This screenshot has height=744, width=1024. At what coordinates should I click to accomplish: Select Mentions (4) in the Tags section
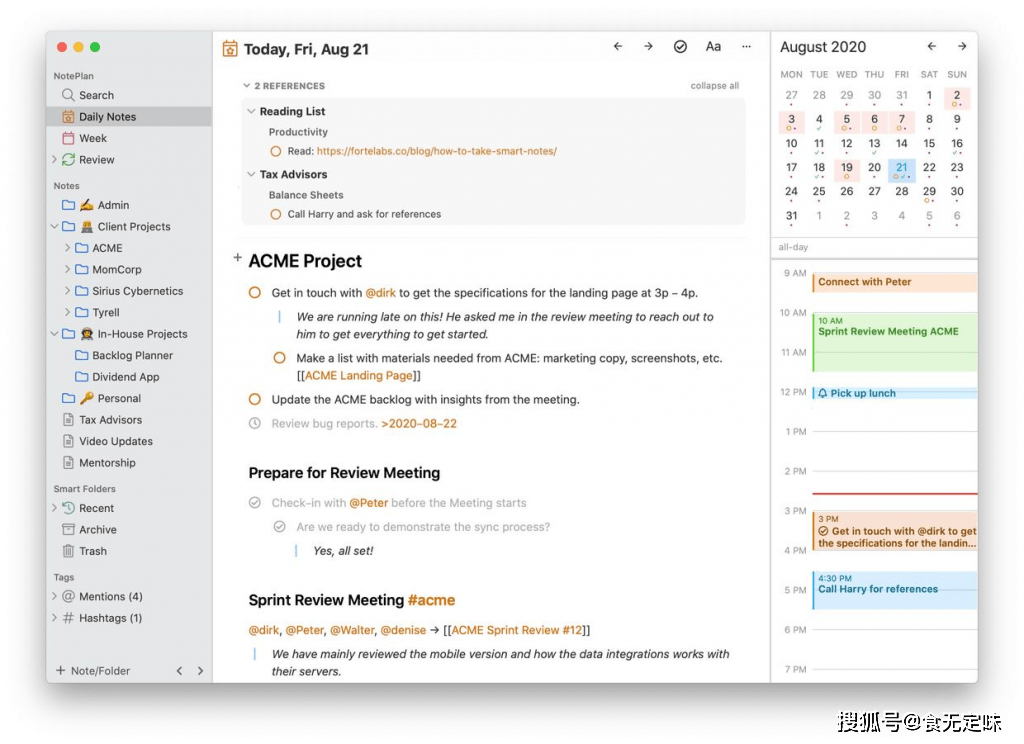pos(111,596)
